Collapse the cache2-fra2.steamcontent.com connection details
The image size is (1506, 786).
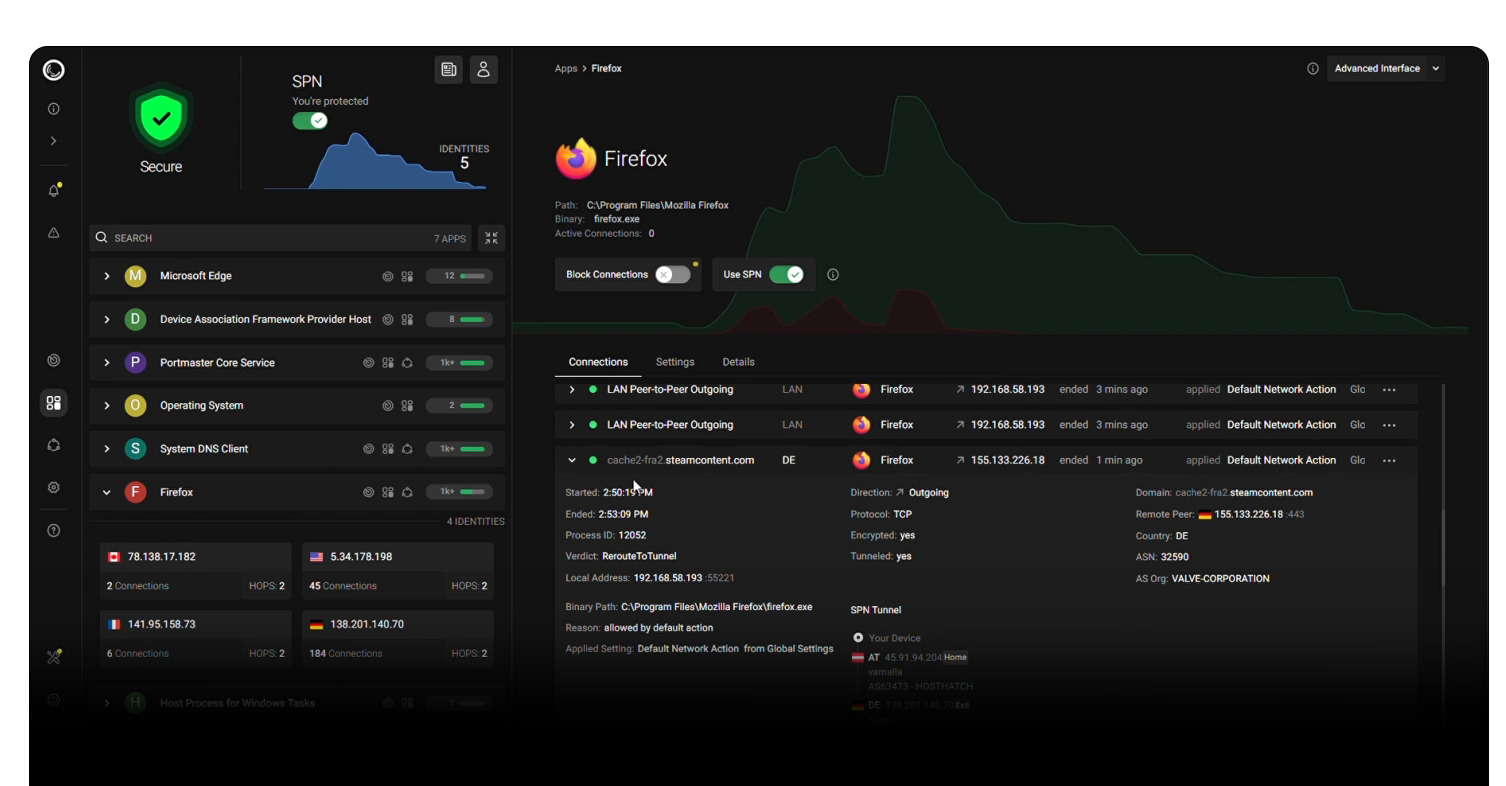click(571, 460)
